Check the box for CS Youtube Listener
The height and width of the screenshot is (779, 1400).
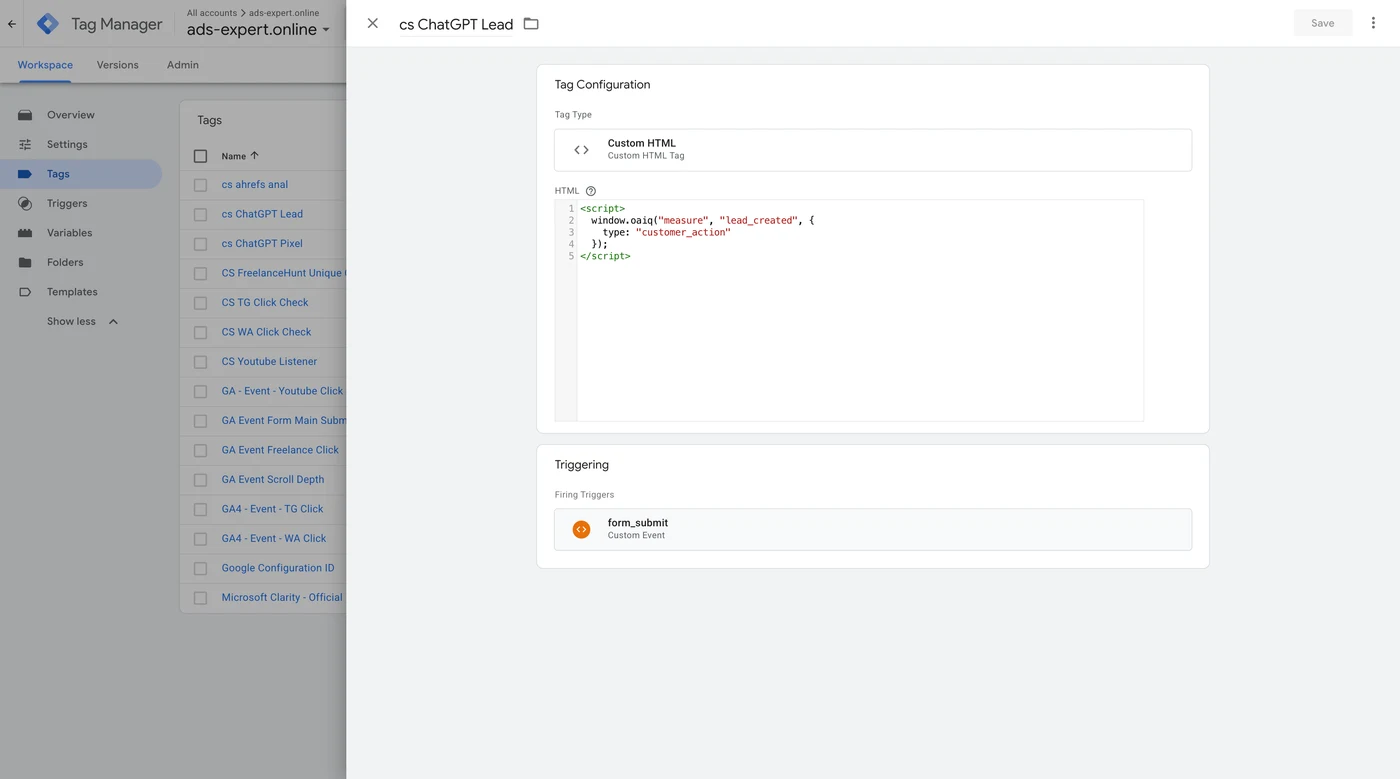pyautogui.click(x=201, y=362)
